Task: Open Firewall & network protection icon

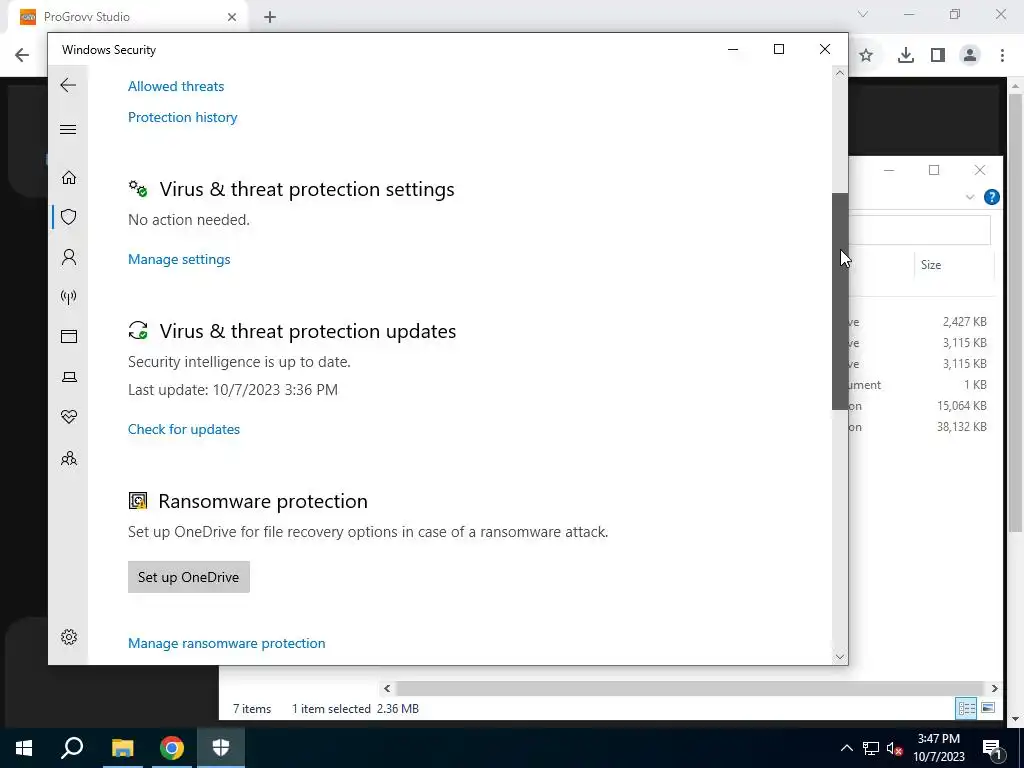Action: point(69,297)
